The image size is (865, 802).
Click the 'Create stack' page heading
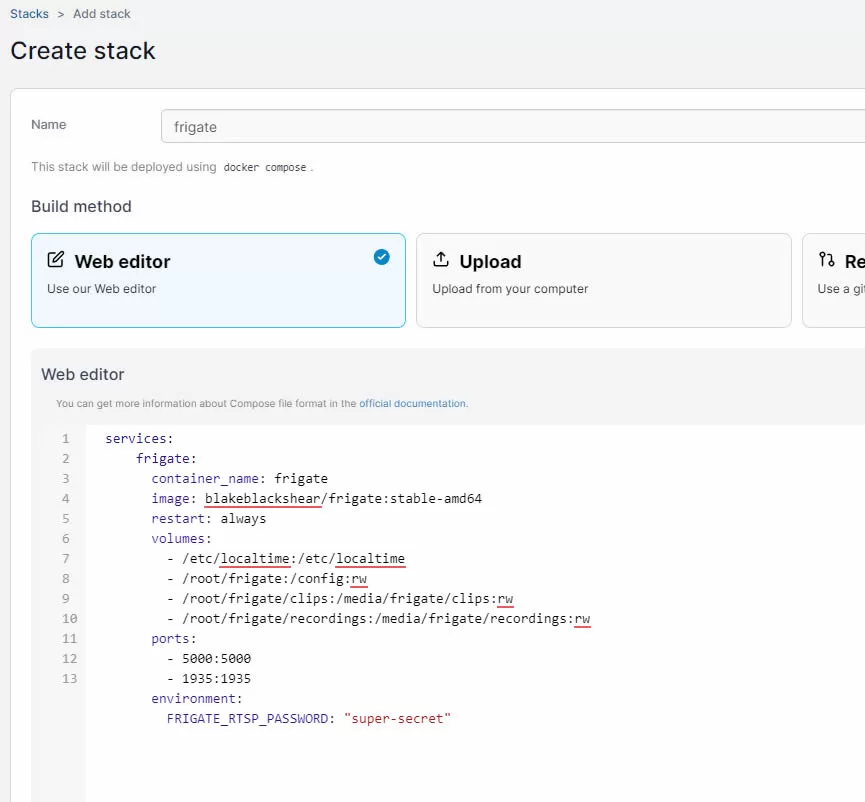83,51
